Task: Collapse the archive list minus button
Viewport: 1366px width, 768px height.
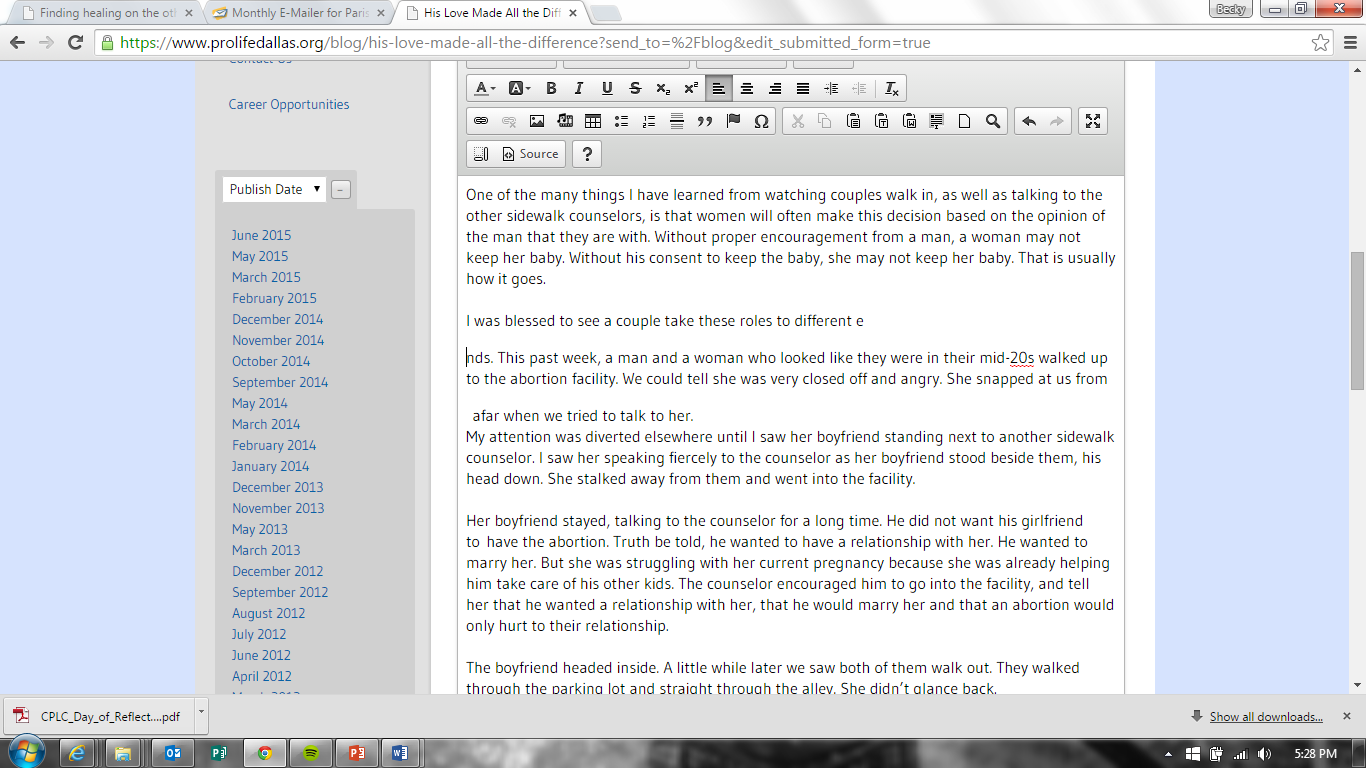Action: coord(341,190)
